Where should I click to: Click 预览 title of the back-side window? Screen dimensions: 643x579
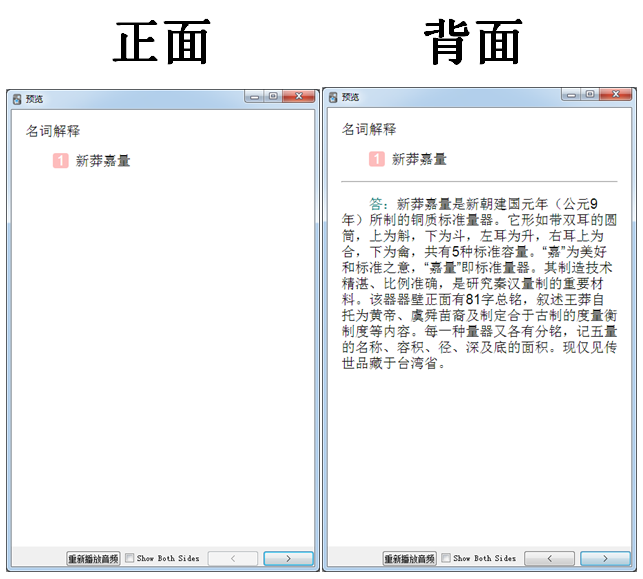(x=351, y=97)
